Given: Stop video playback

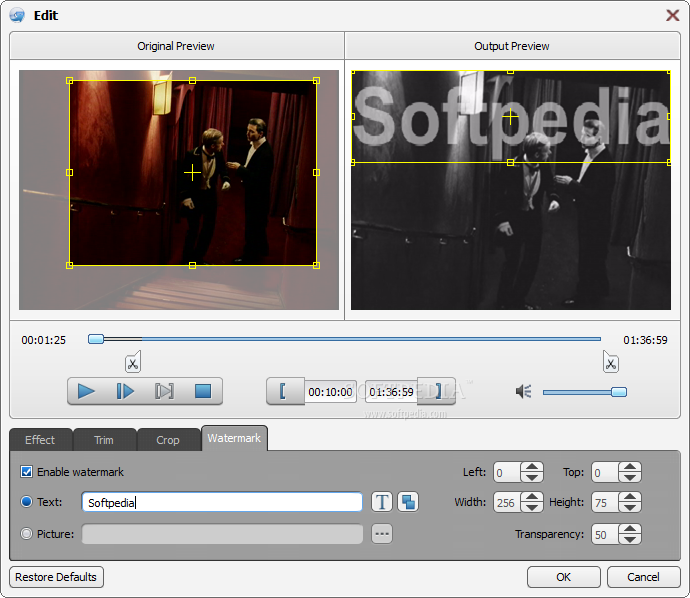Looking at the screenshot, I should pos(203,391).
